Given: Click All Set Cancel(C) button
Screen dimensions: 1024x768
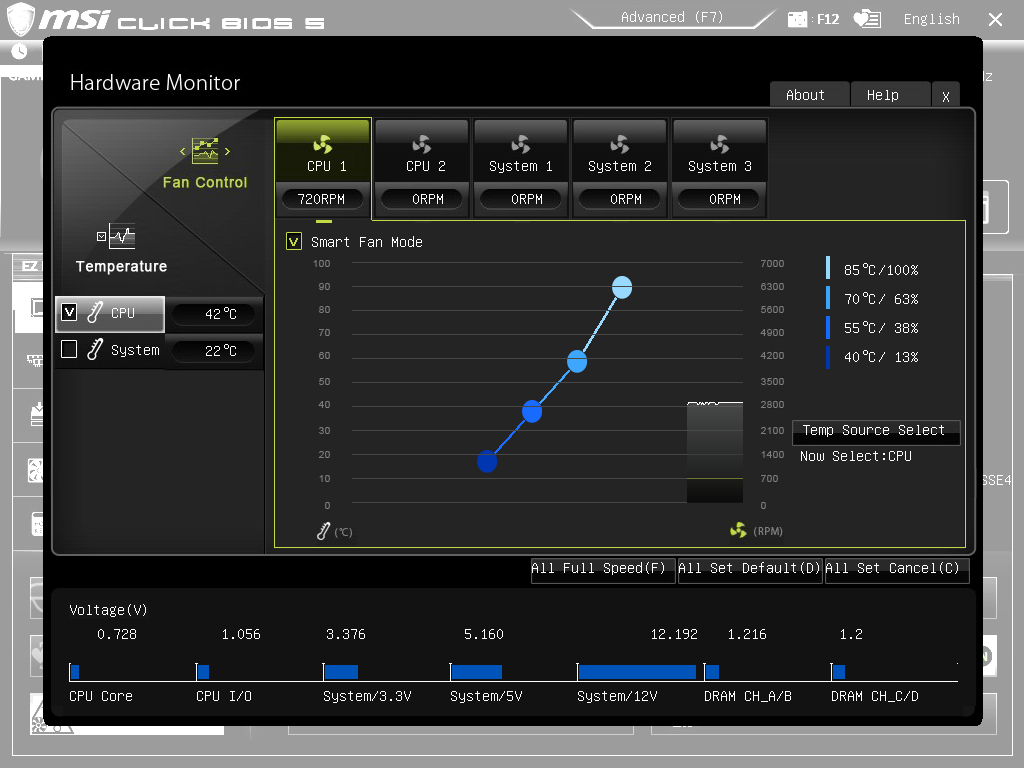Looking at the screenshot, I should coord(897,569).
